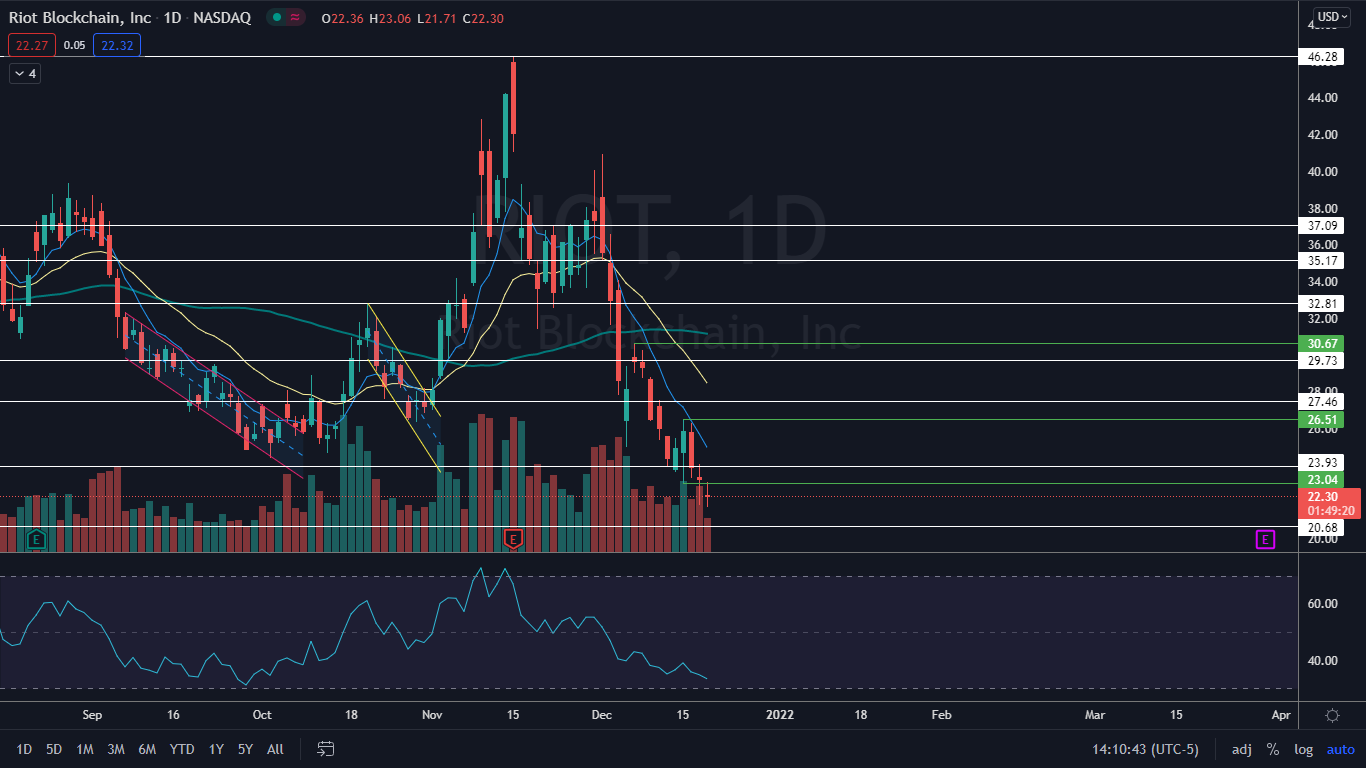
Task: Click the red sell price 22.27 button
Action: (x=32, y=45)
